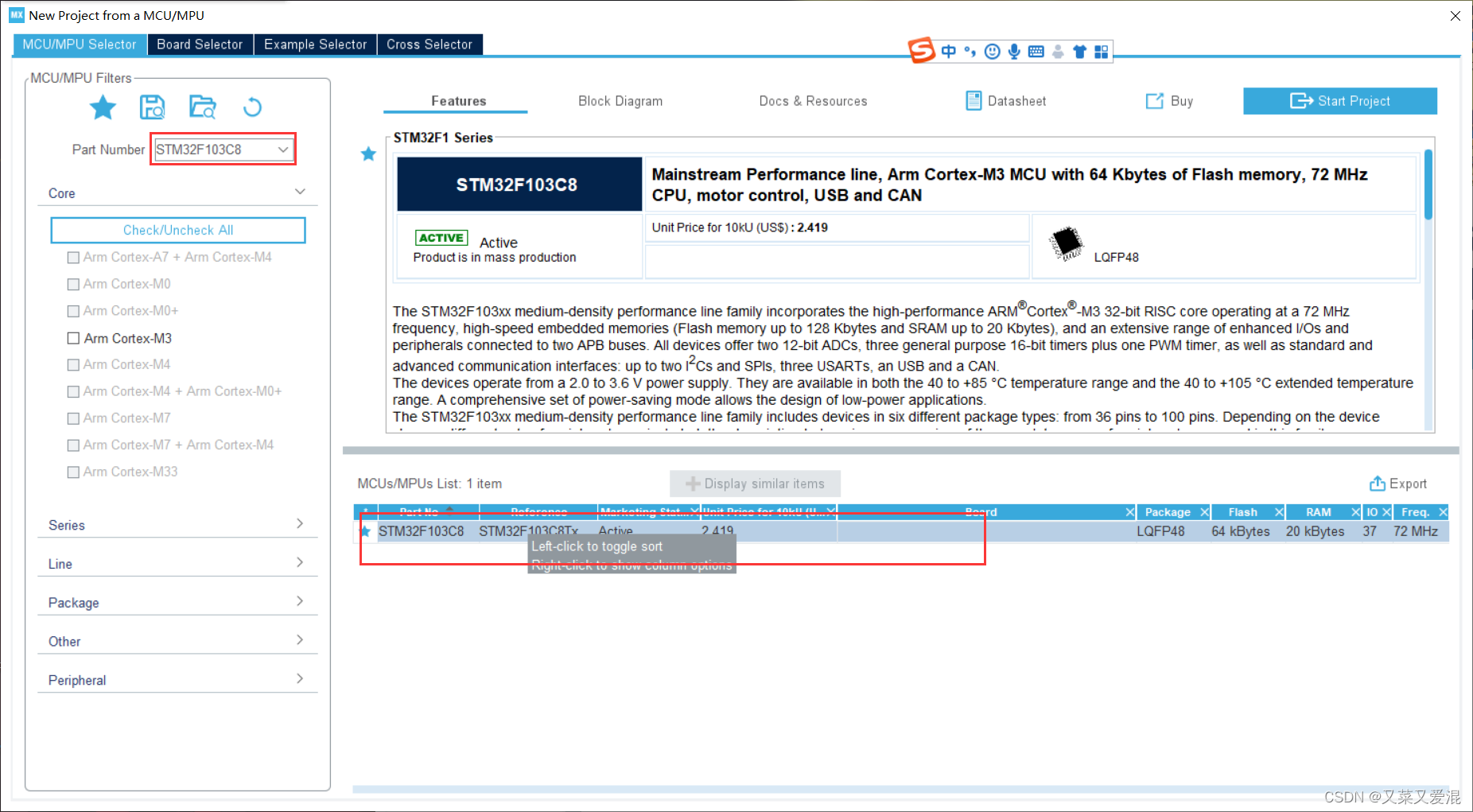Click the Package column header to sort
The width and height of the screenshot is (1473, 812).
1168,512
